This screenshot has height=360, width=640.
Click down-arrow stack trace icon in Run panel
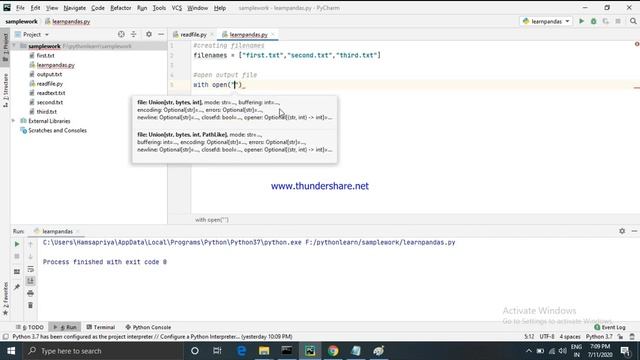pos(30,256)
